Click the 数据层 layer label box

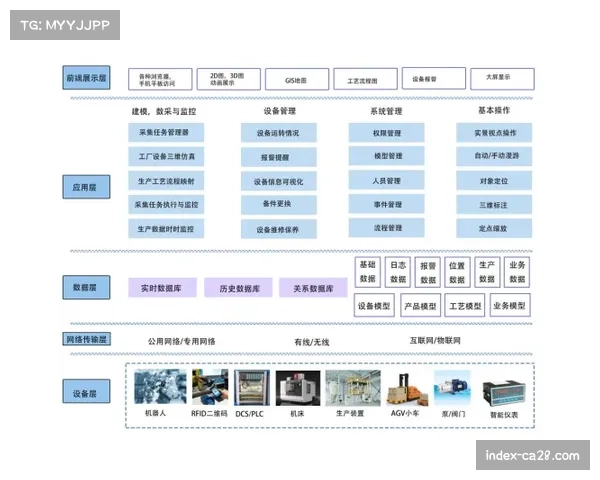click(86, 287)
